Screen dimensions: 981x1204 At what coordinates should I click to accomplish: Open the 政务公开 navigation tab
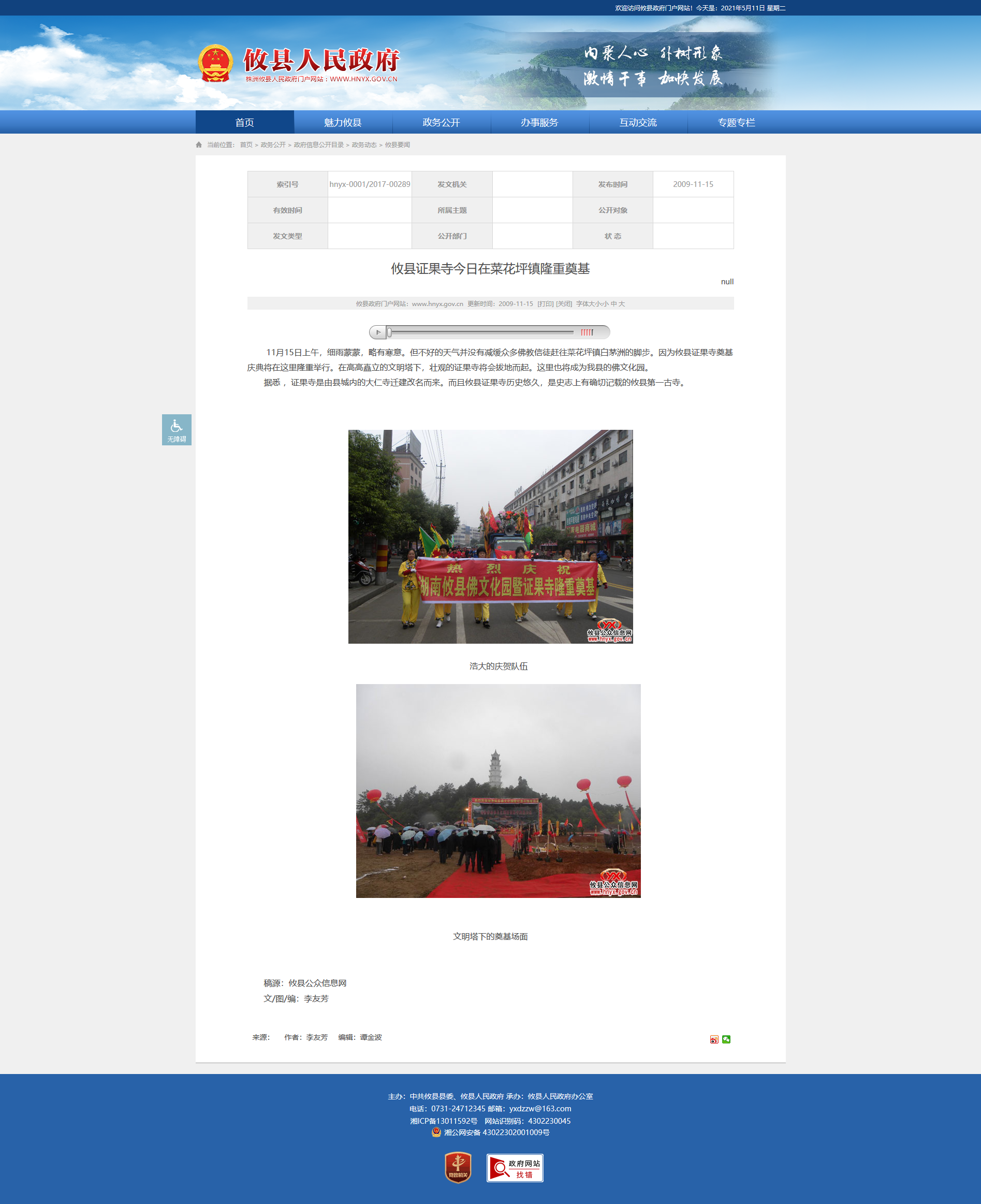tap(441, 123)
